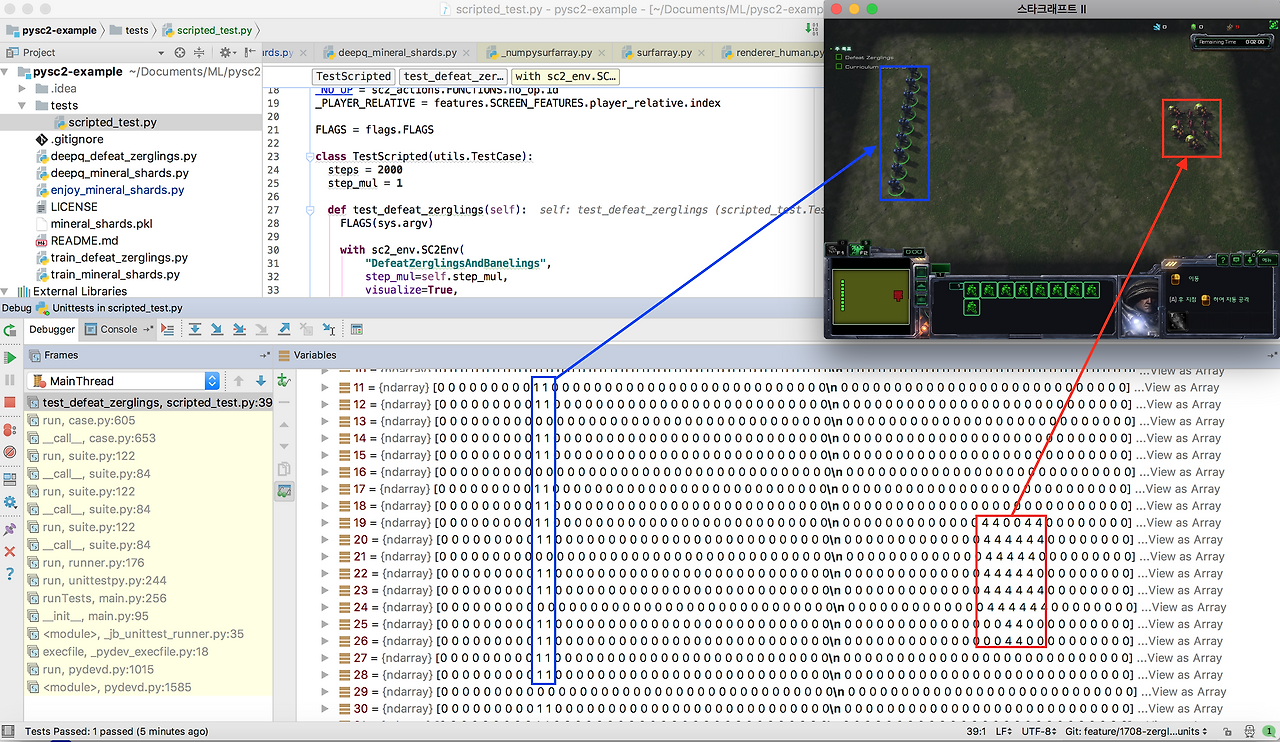Open the View Breakpoints icon

click(10, 429)
